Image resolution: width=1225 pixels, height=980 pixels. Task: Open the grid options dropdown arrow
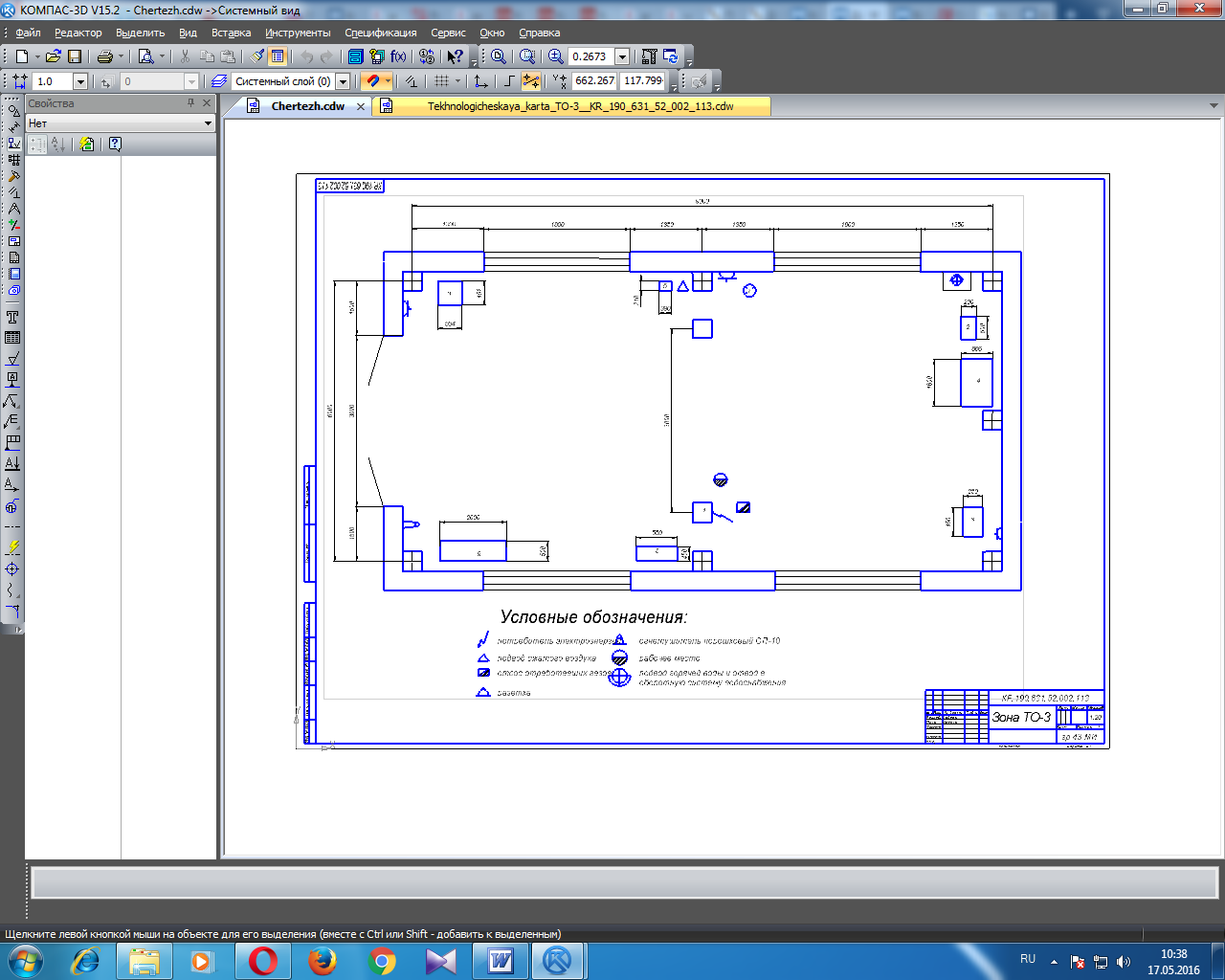457,81
